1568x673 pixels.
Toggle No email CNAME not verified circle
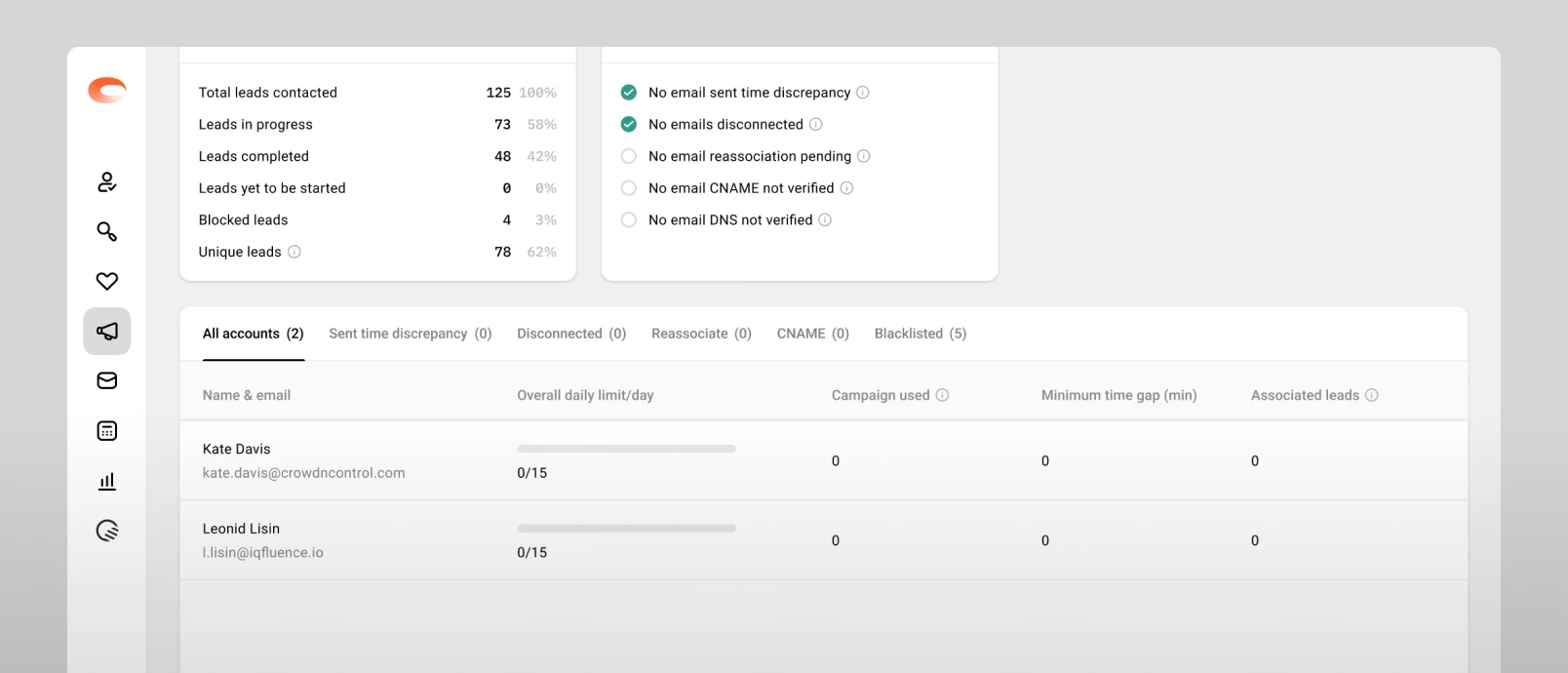(629, 188)
